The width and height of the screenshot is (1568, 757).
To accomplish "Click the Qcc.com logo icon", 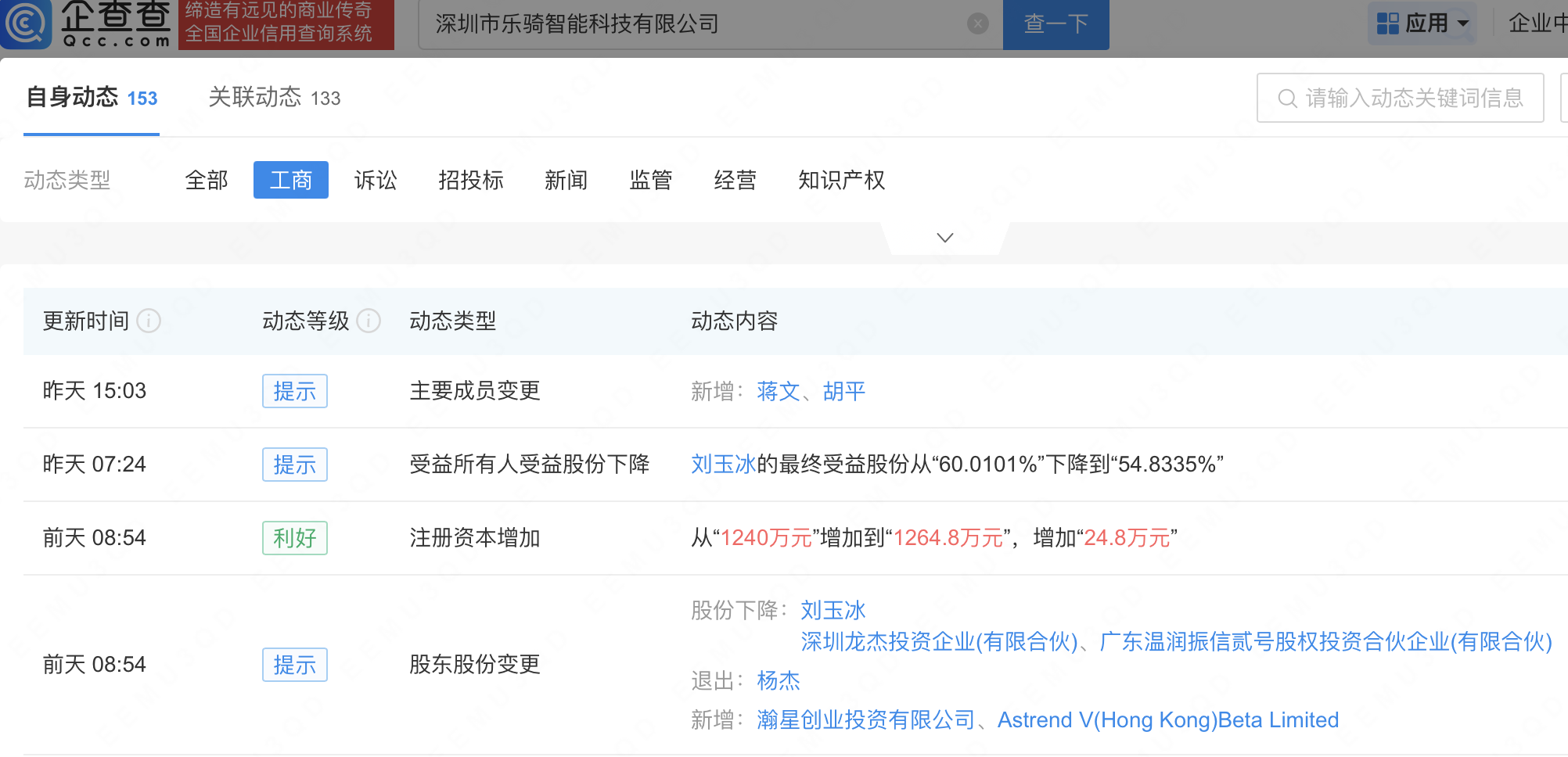I will click(27, 23).
